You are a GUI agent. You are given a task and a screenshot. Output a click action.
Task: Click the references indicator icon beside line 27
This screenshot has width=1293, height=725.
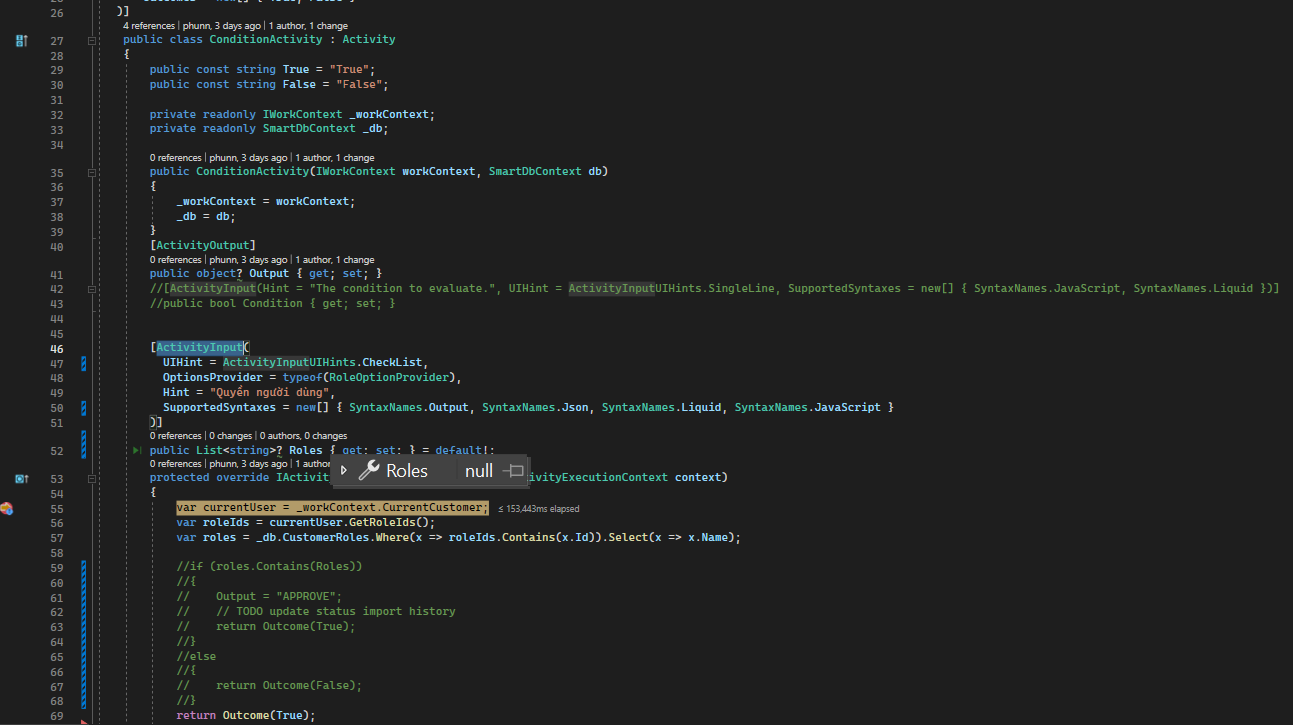(20, 41)
